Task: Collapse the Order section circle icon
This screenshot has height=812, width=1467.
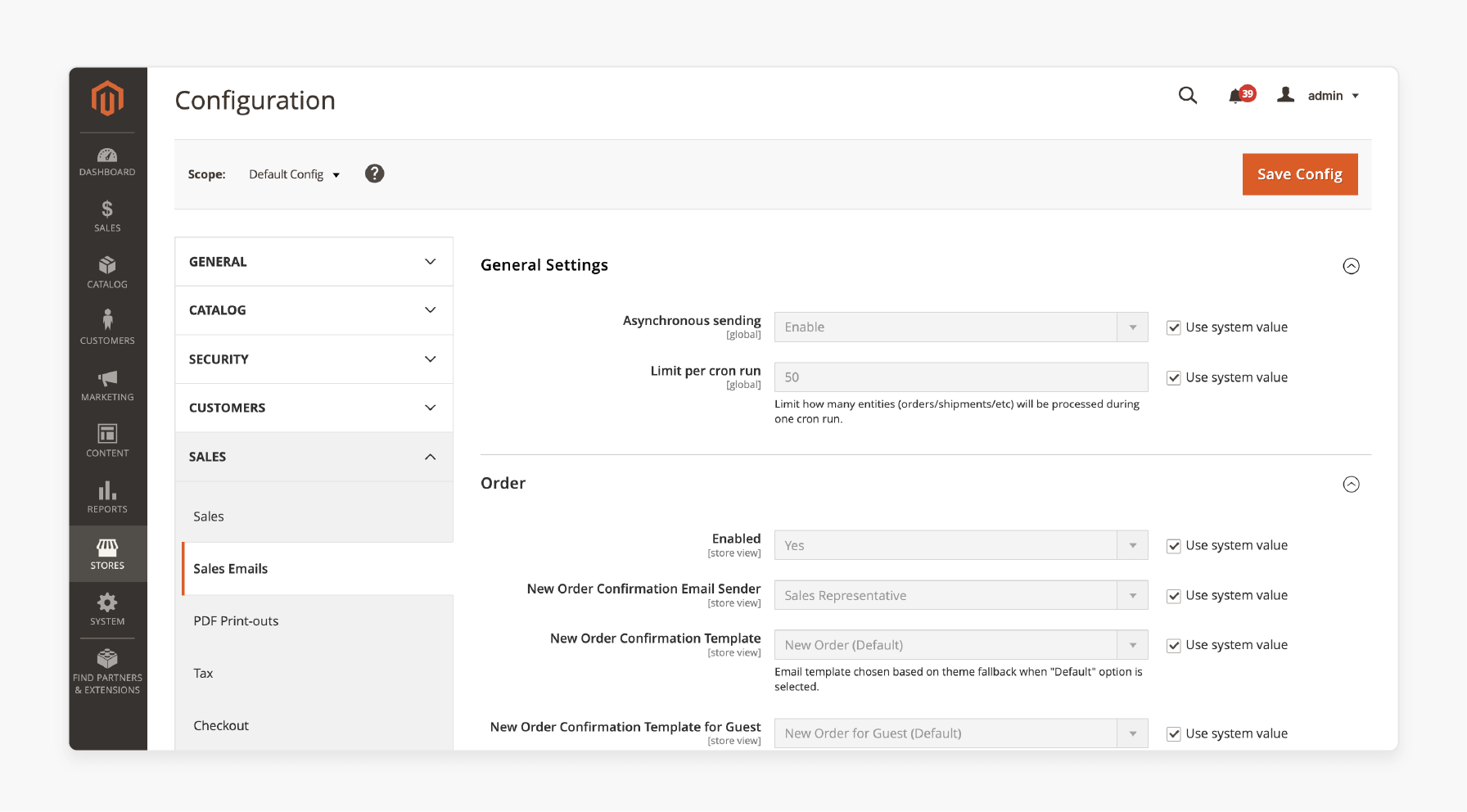Action: [x=1352, y=485]
